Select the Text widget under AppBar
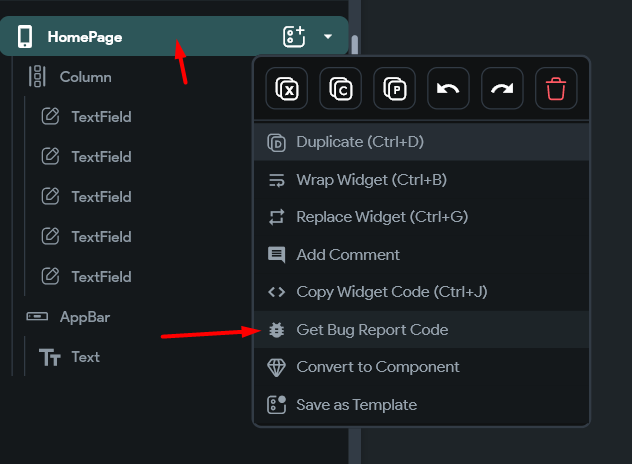The height and width of the screenshot is (464, 632). (x=85, y=357)
